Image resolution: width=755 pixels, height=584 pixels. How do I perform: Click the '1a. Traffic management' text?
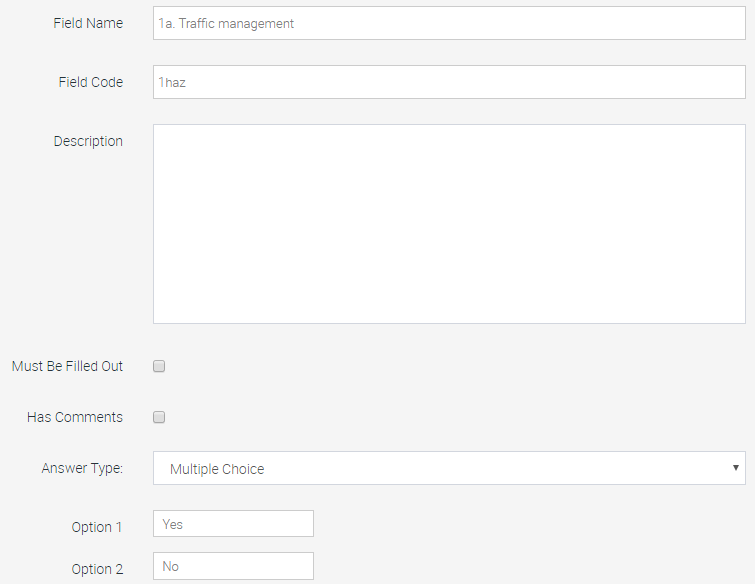(x=226, y=23)
